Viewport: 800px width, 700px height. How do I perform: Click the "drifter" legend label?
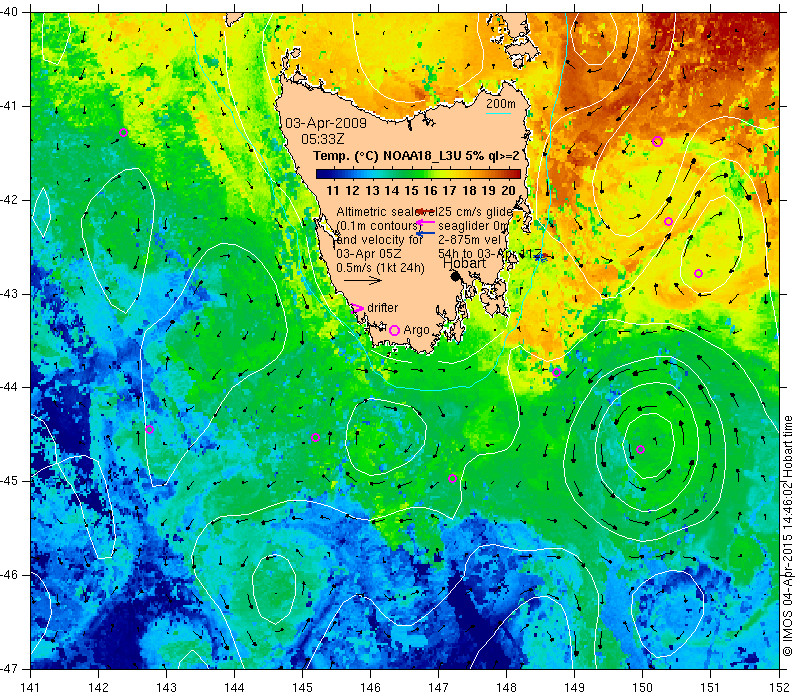coord(383,308)
